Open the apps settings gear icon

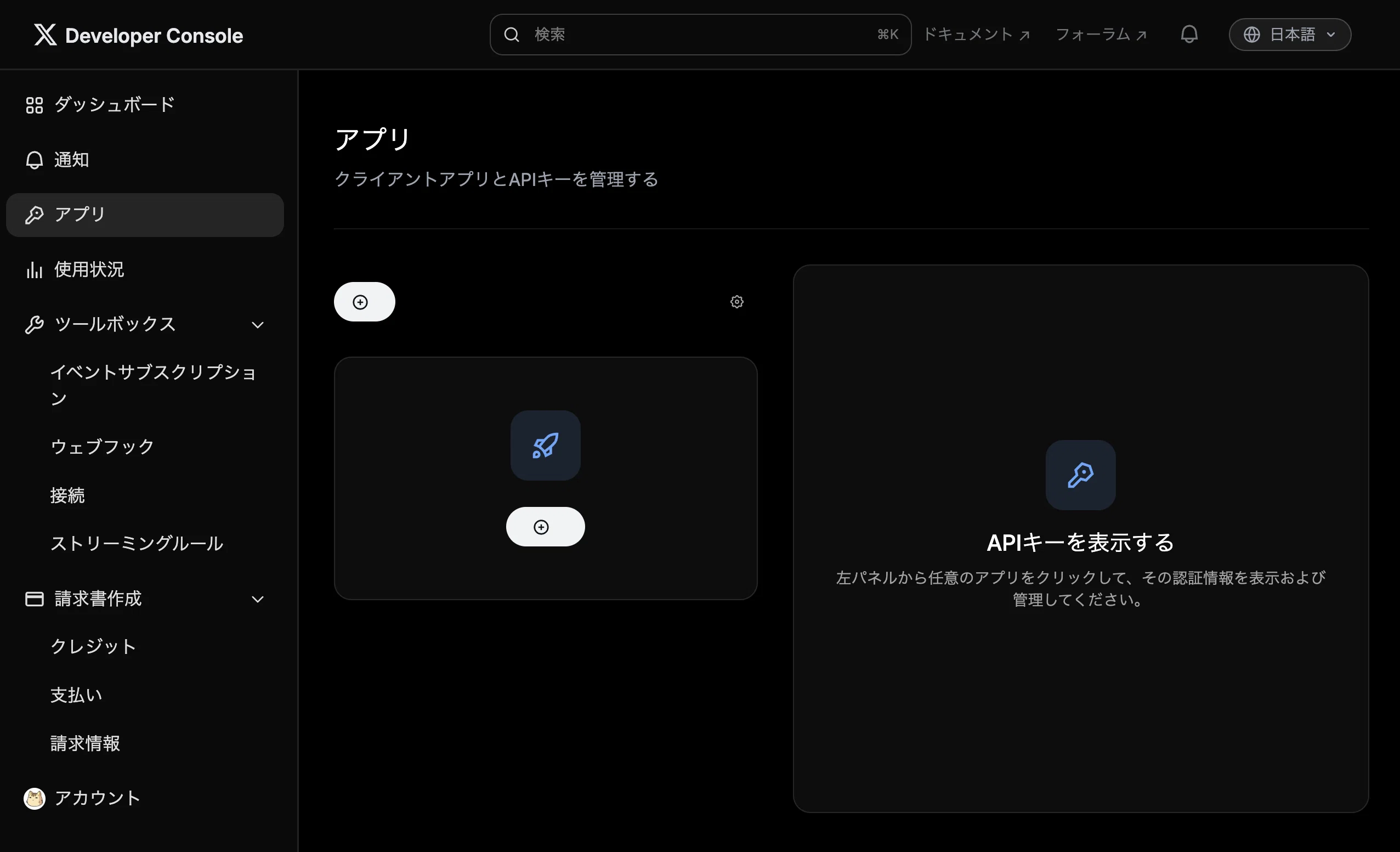pos(736,302)
